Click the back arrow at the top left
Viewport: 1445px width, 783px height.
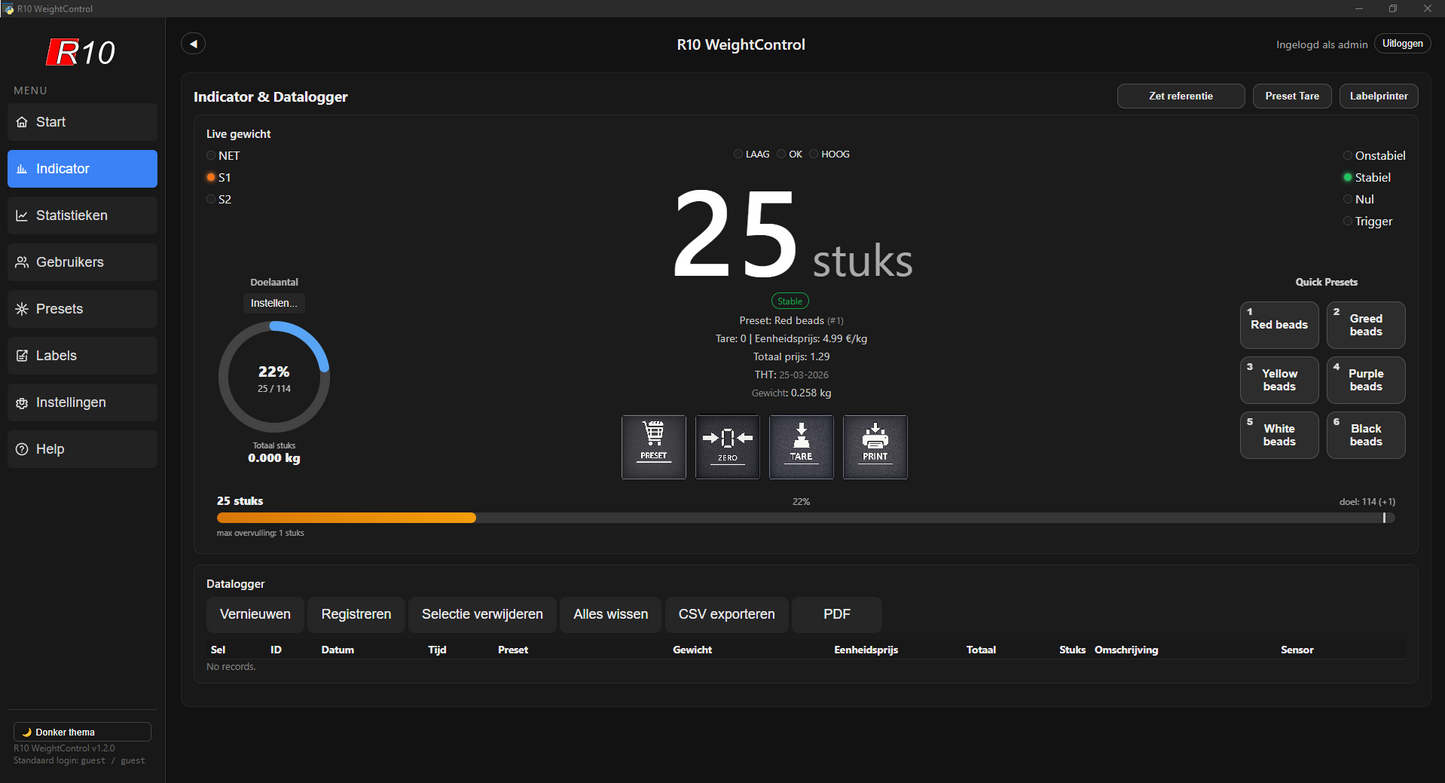click(x=192, y=43)
